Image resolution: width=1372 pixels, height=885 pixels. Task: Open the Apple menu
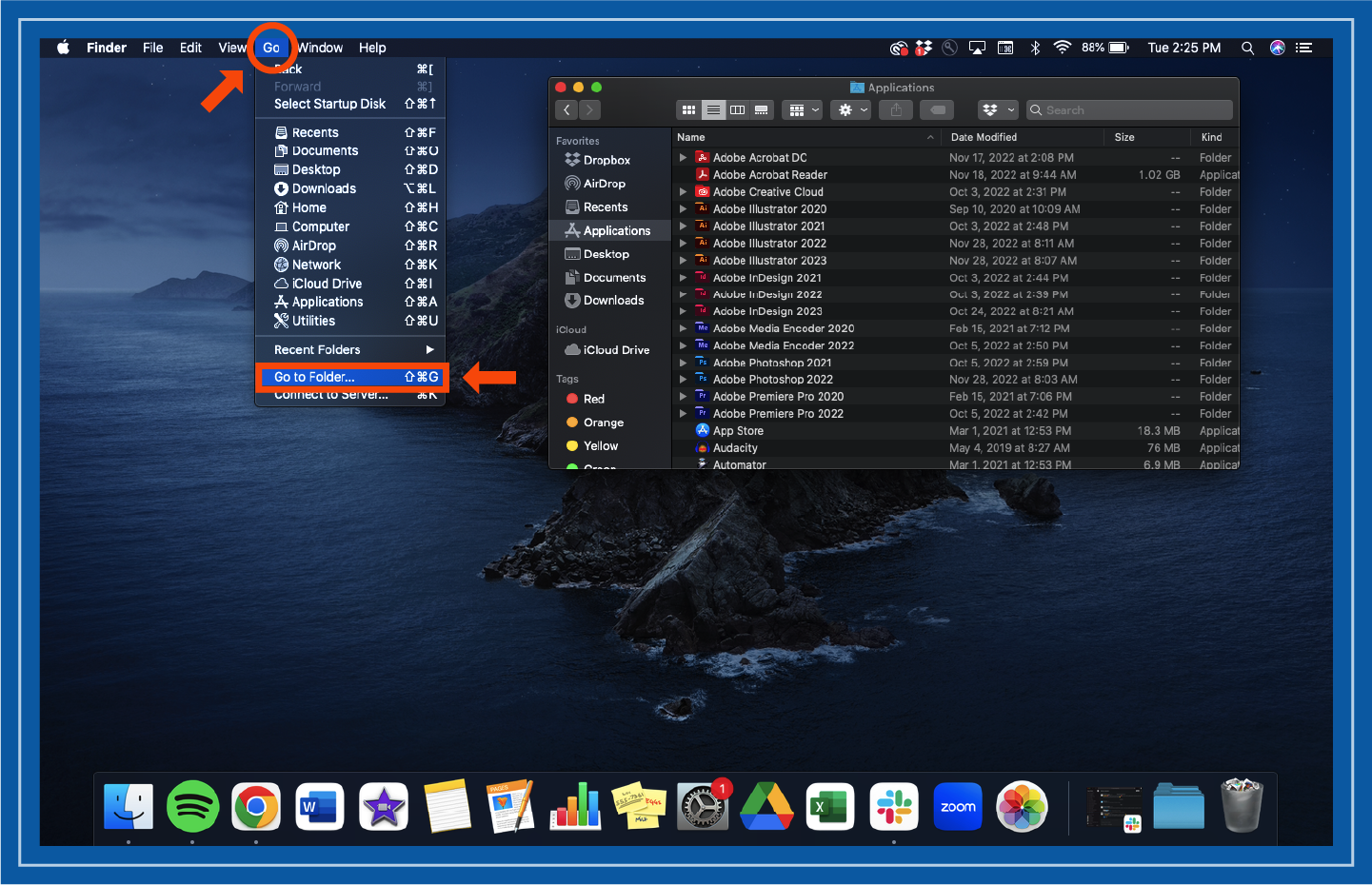click(x=63, y=48)
